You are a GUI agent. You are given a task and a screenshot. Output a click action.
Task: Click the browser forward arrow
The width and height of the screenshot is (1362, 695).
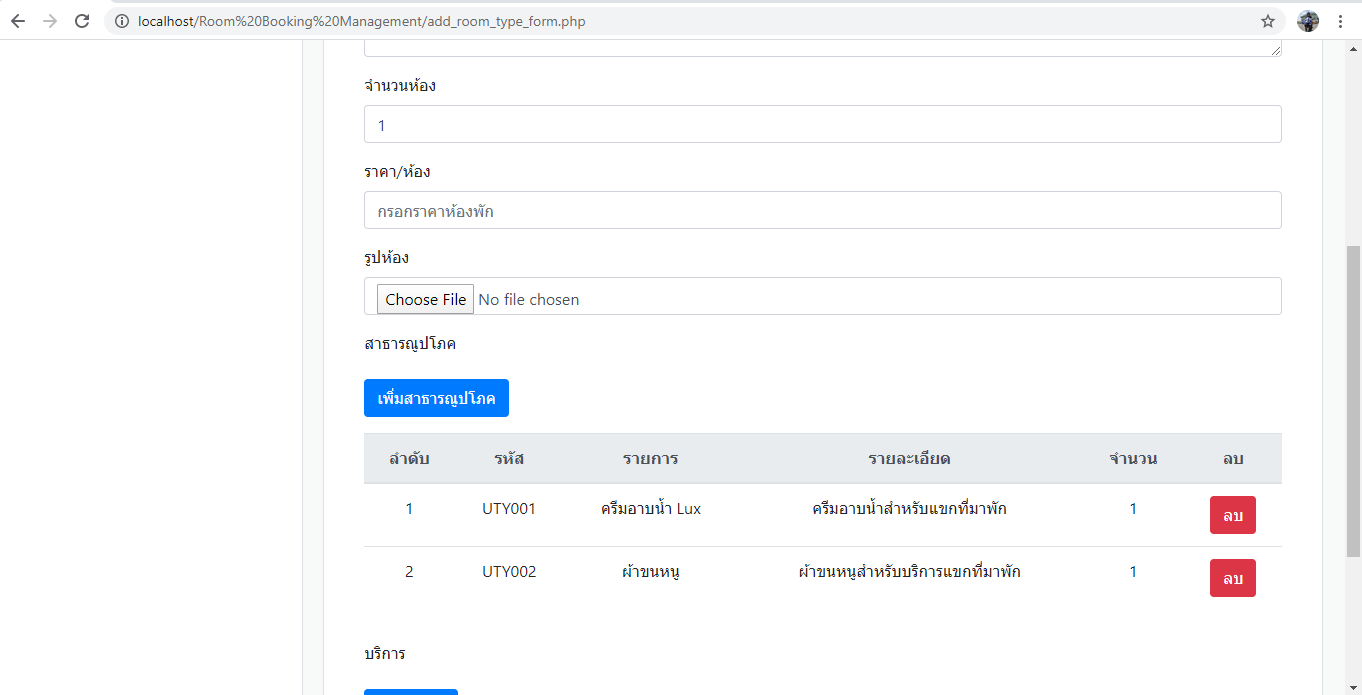[50, 21]
